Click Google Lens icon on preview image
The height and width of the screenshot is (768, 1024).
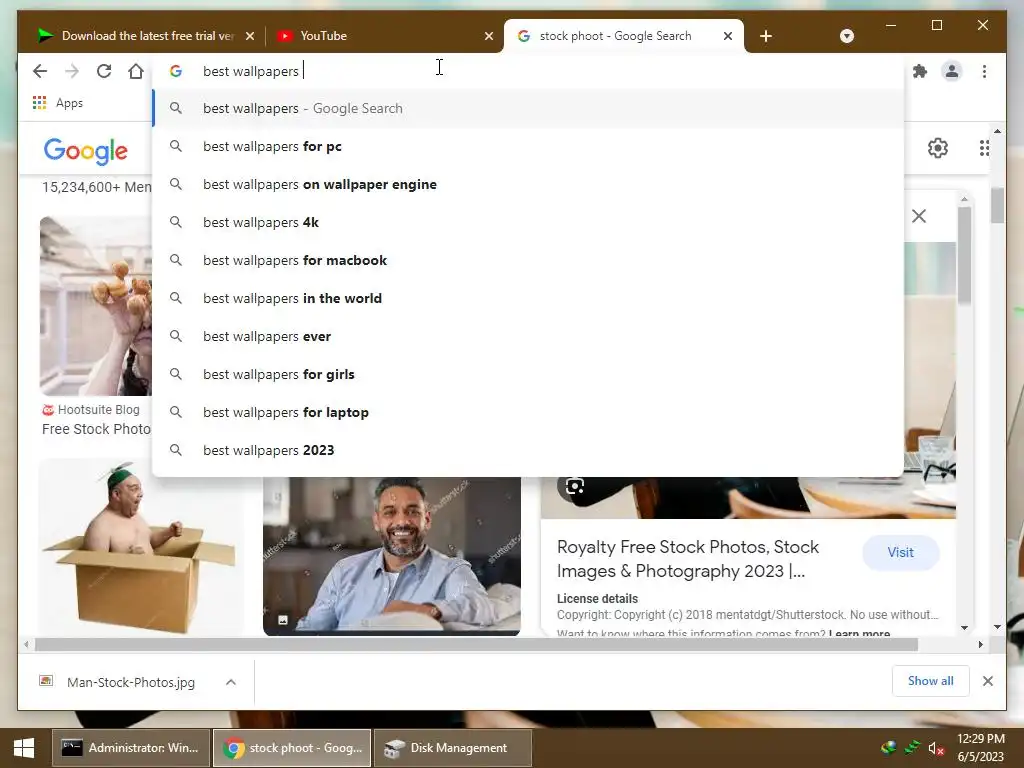575,486
